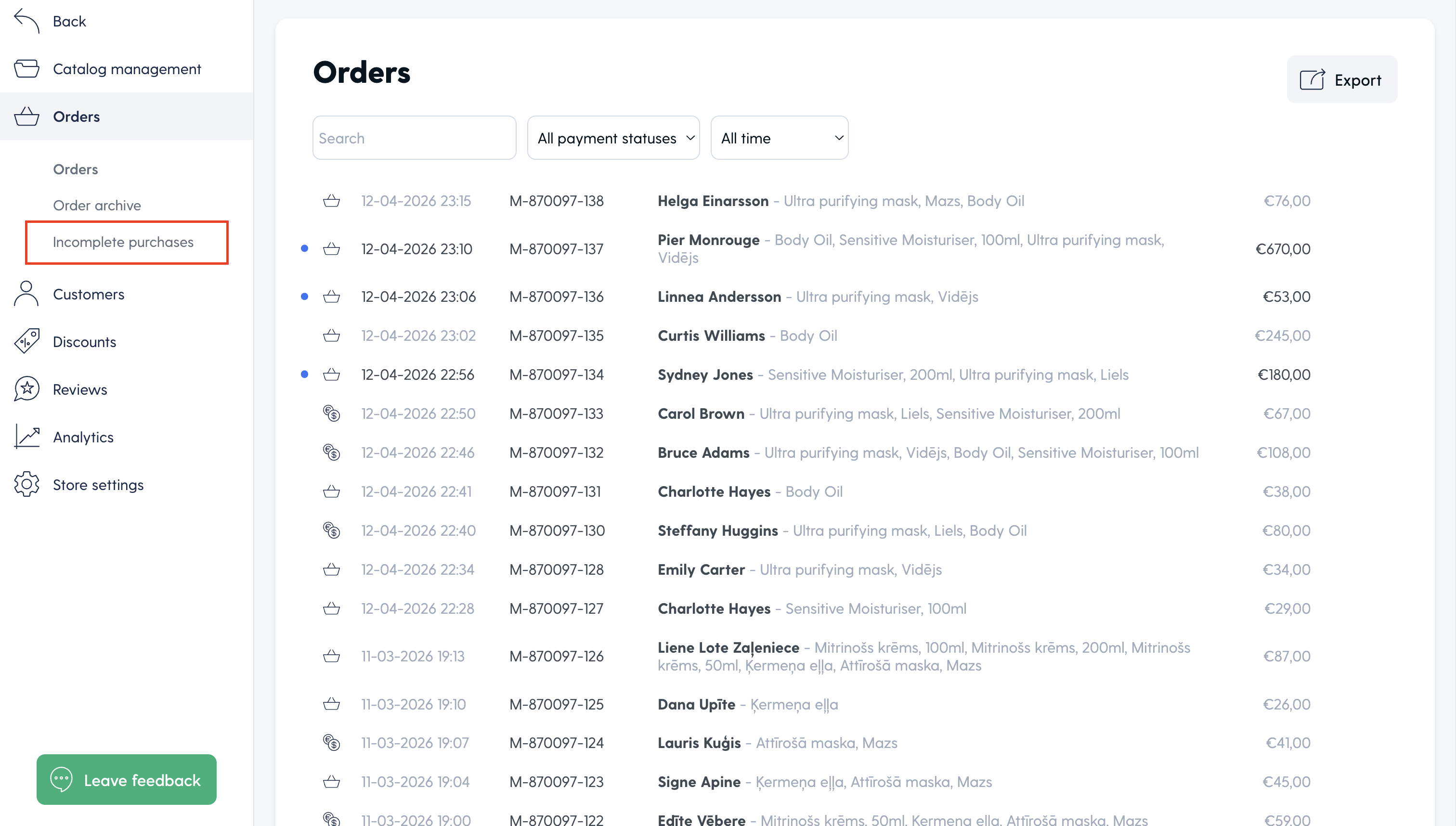Image resolution: width=1456 pixels, height=826 pixels.
Task: Click the Orders basket icon in sidebar
Action: [x=26, y=116]
